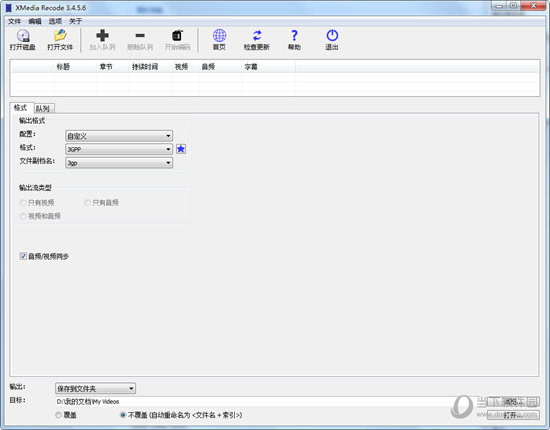Maximize the XMedia Recode window
Screen dimensions: 550x430
coord(514,6)
